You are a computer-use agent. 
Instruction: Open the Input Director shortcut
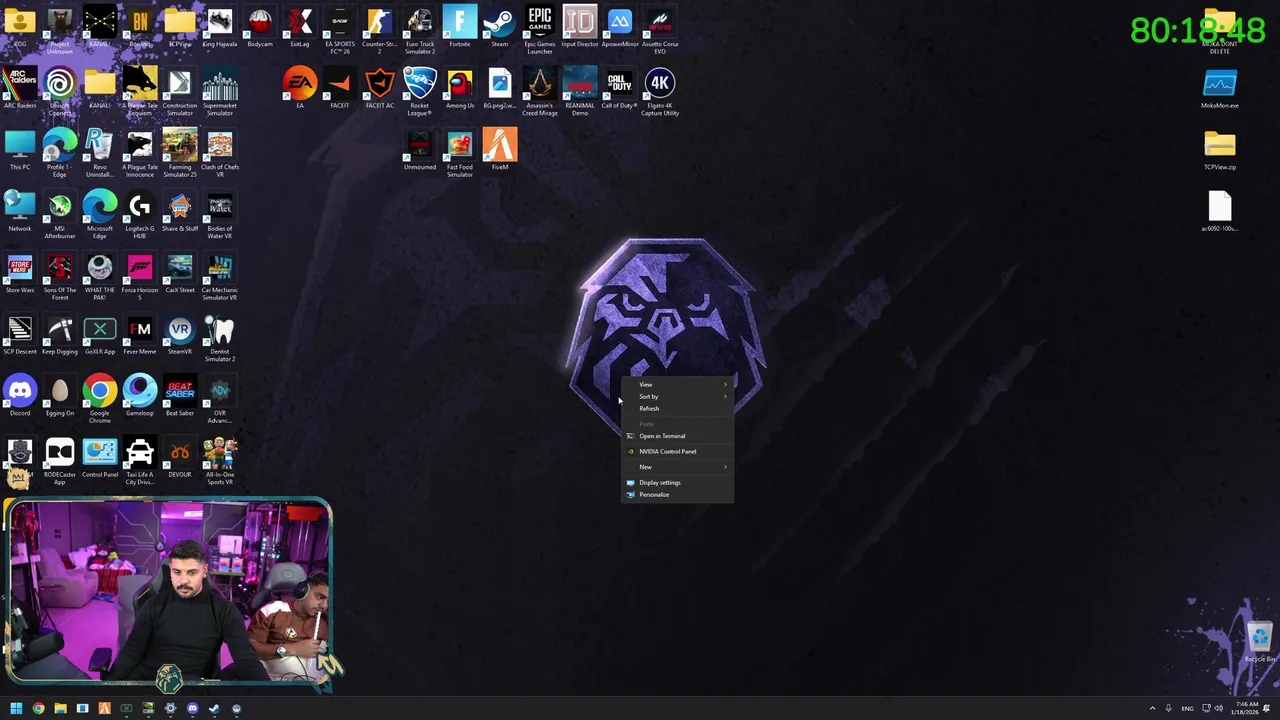tap(580, 27)
